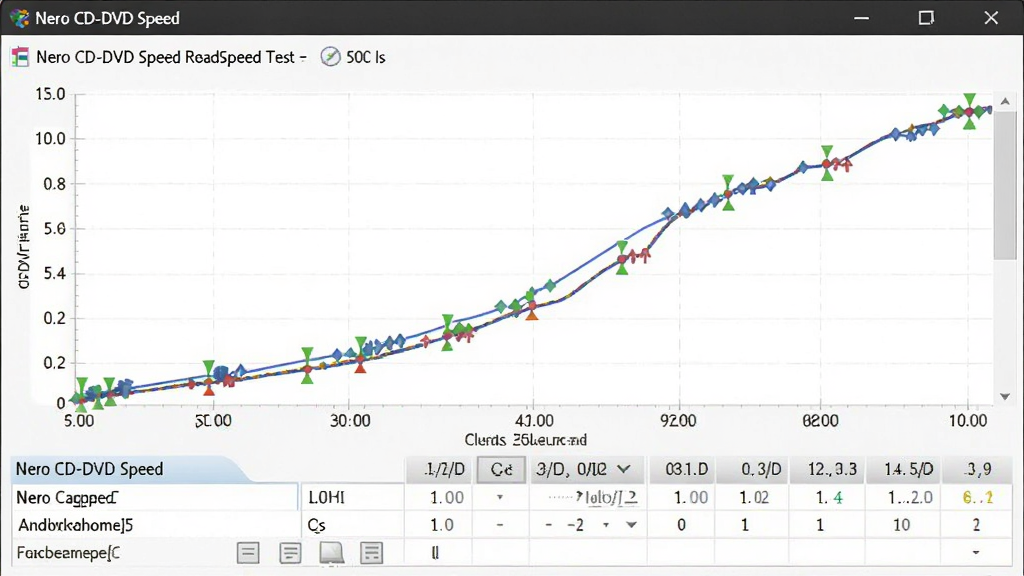Image resolution: width=1024 pixels, height=576 pixels.
Task: Click the fourth list icon in Farcbeamepe[C row
Action: (372, 553)
